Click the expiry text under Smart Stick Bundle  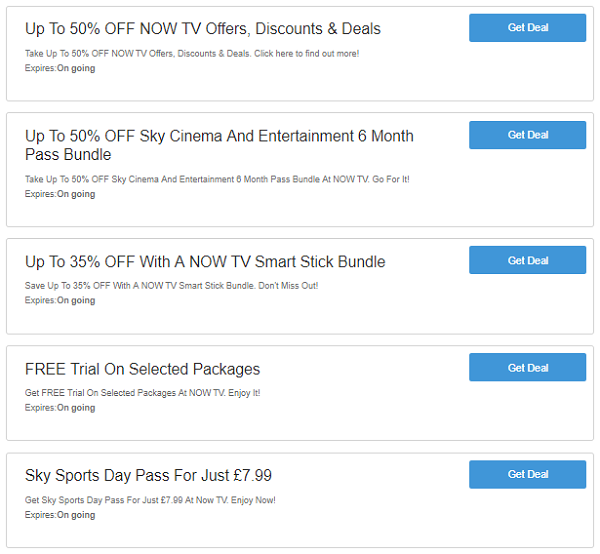point(60,301)
